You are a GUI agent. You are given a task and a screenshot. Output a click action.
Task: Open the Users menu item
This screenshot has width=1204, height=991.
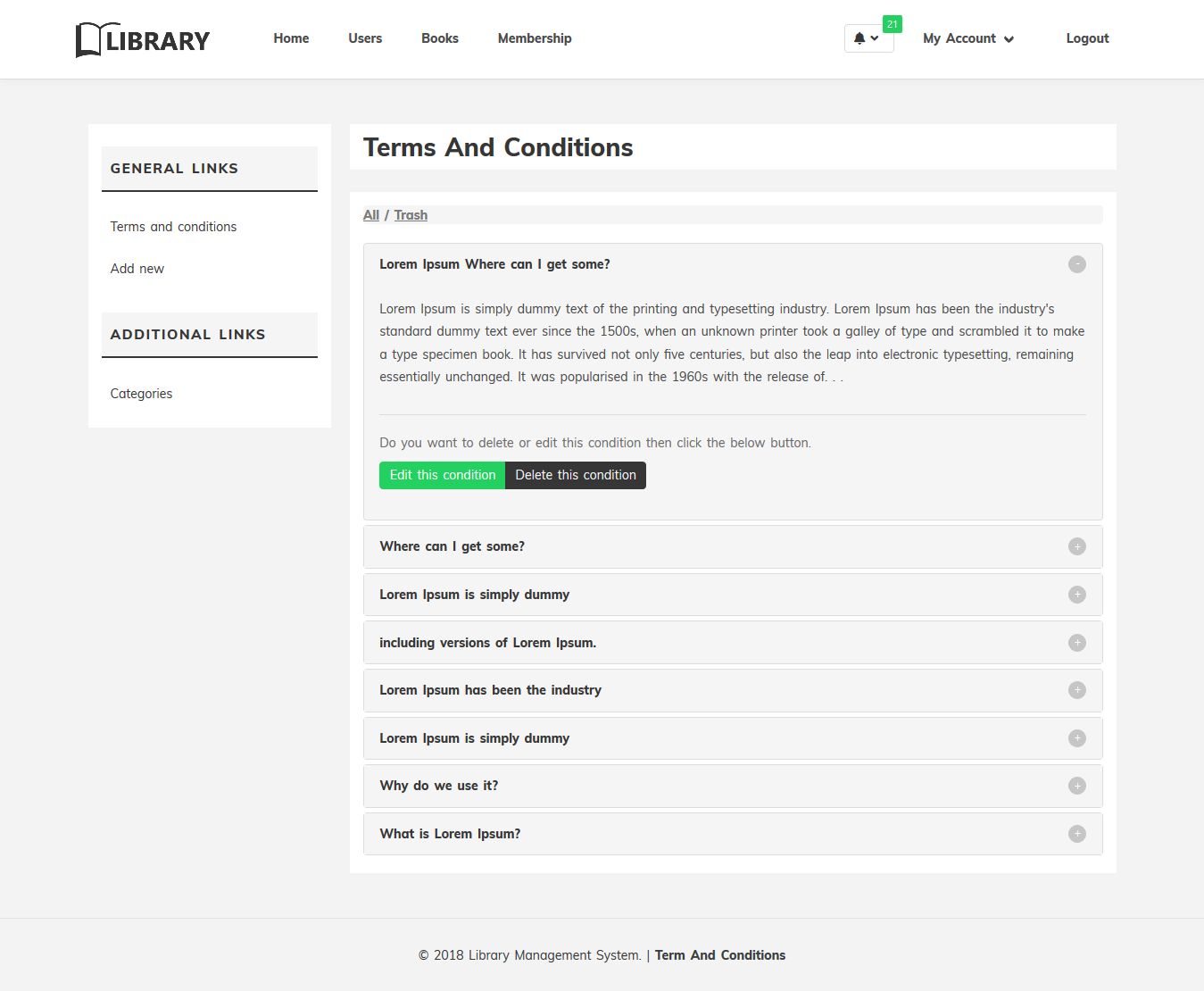coord(365,38)
